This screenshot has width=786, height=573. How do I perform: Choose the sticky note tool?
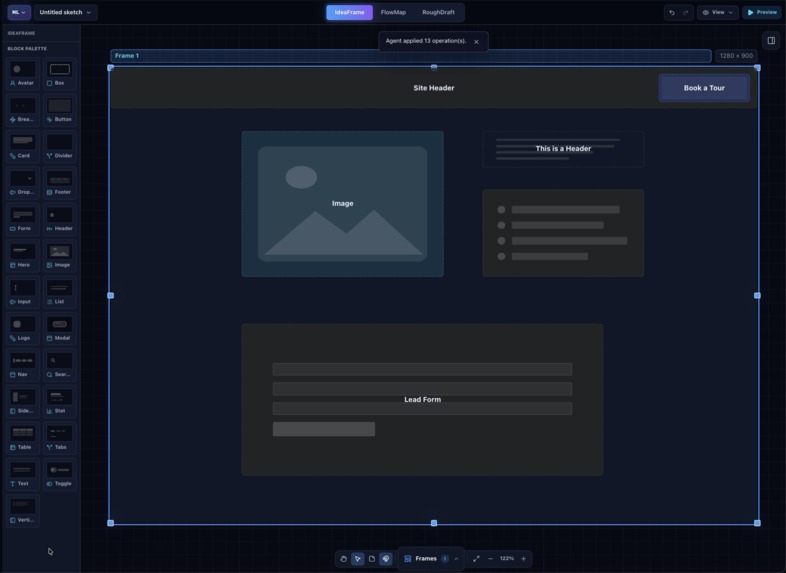point(371,558)
